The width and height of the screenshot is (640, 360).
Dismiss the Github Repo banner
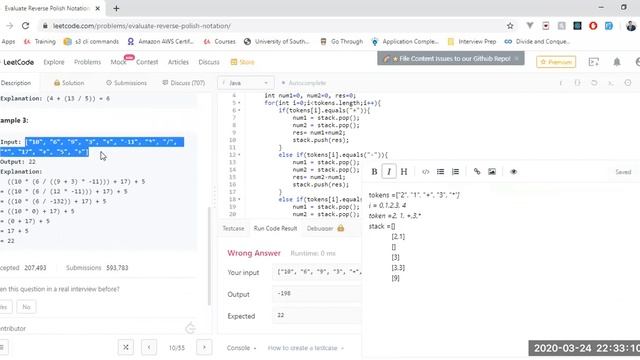(517, 59)
